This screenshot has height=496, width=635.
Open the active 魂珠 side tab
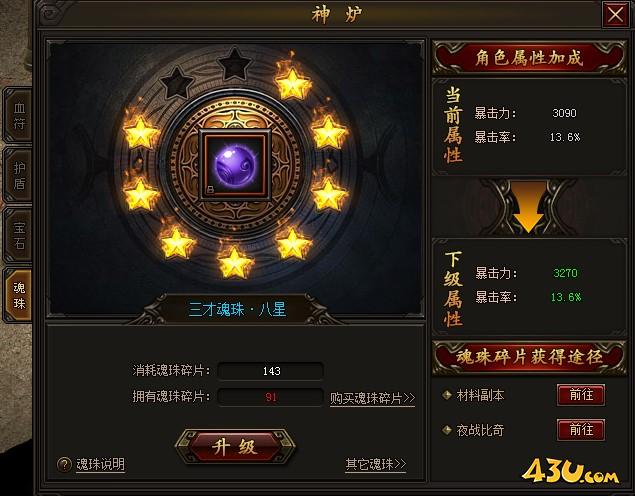click(19, 295)
